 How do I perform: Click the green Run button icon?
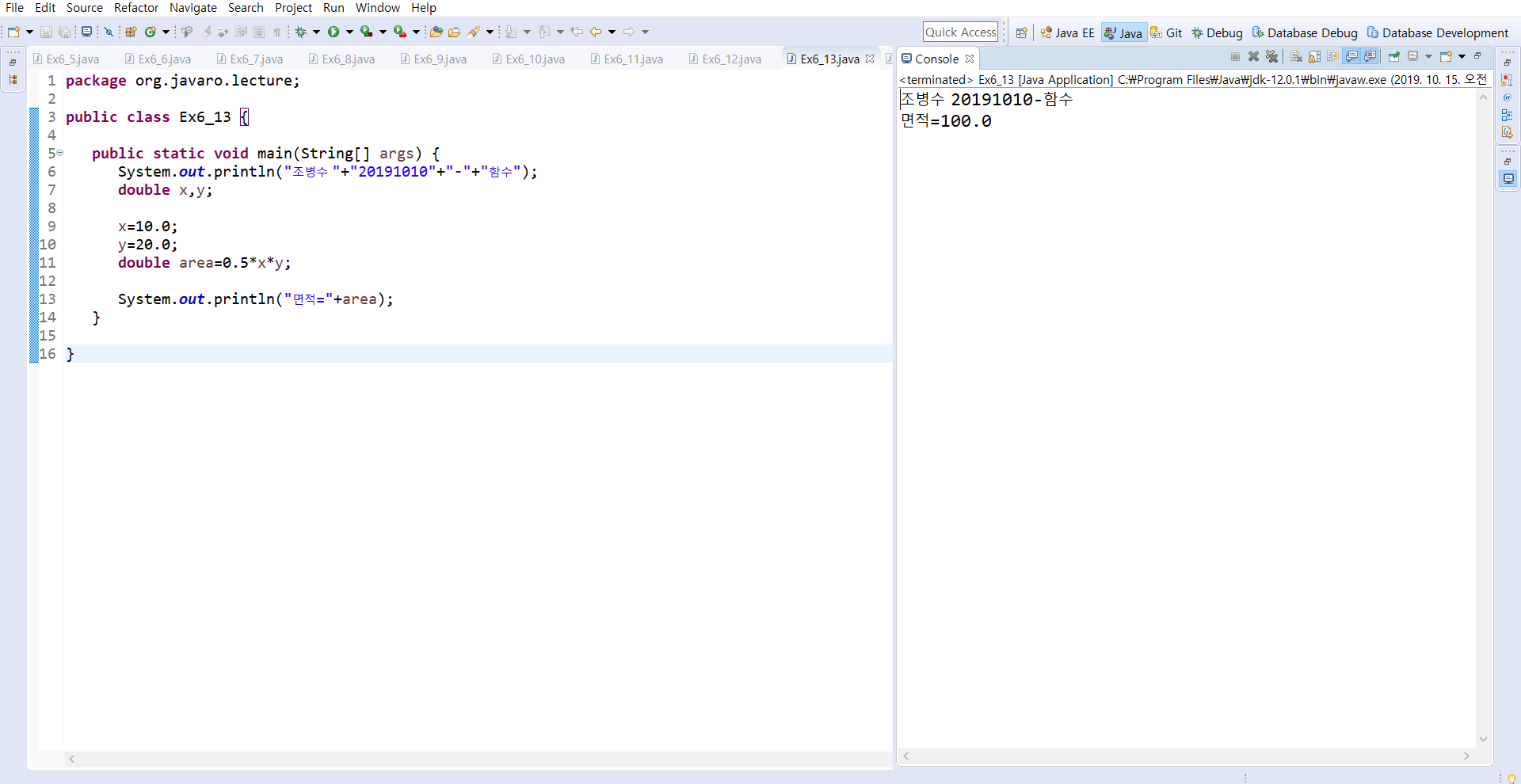(x=334, y=32)
